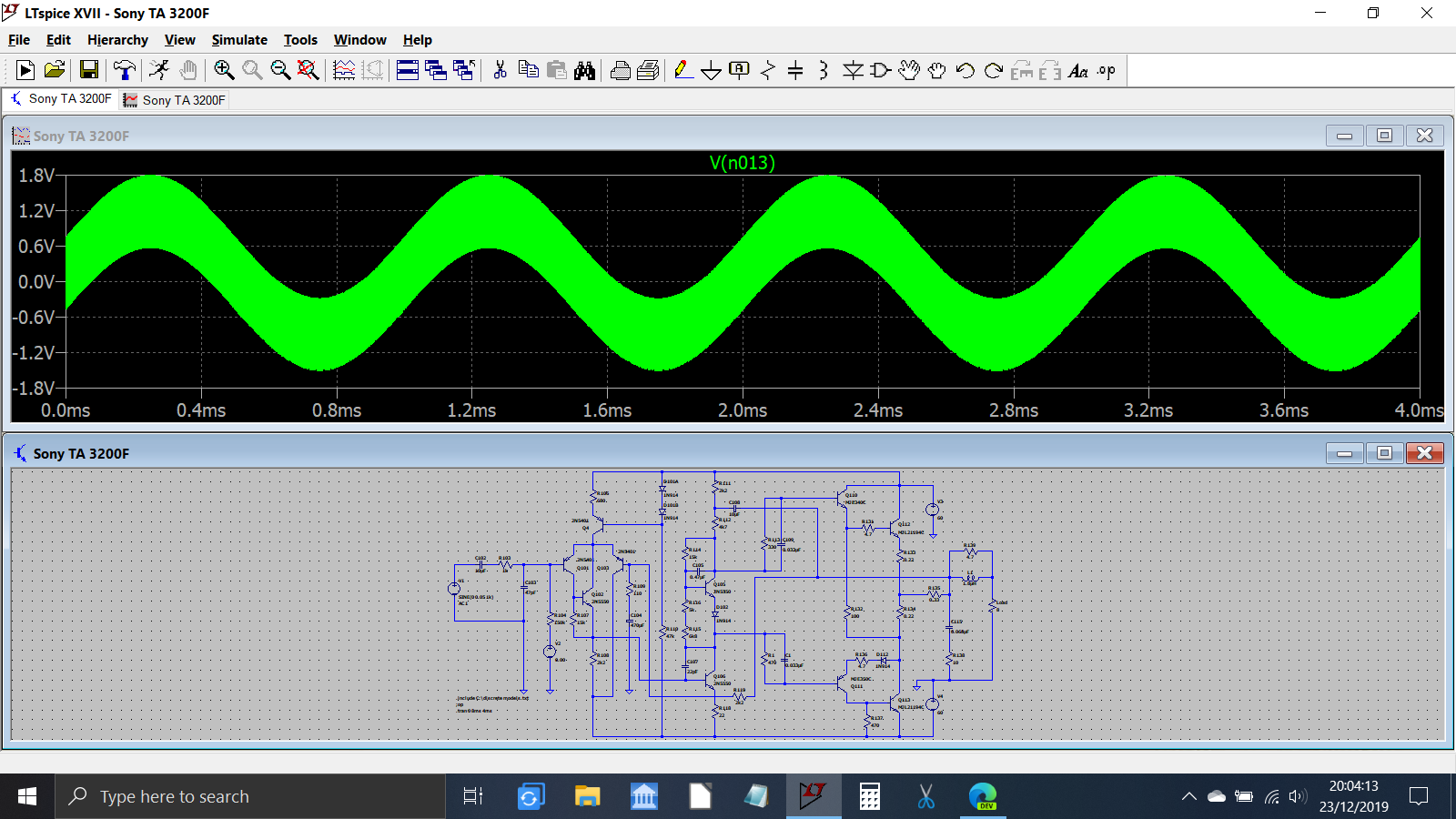This screenshot has width=1456, height=819.
Task: Zoom in using the magnifier plus icon
Action: pyautogui.click(x=224, y=70)
